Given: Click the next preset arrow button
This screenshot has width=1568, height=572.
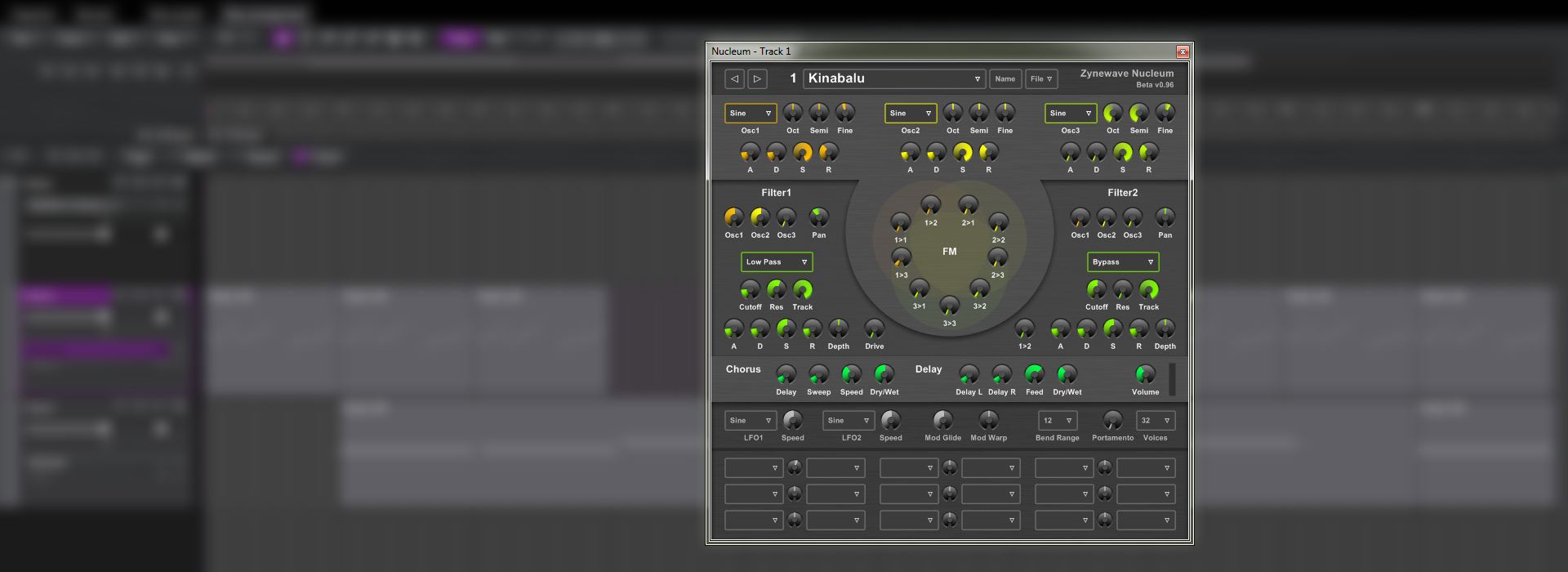Looking at the screenshot, I should (757, 78).
